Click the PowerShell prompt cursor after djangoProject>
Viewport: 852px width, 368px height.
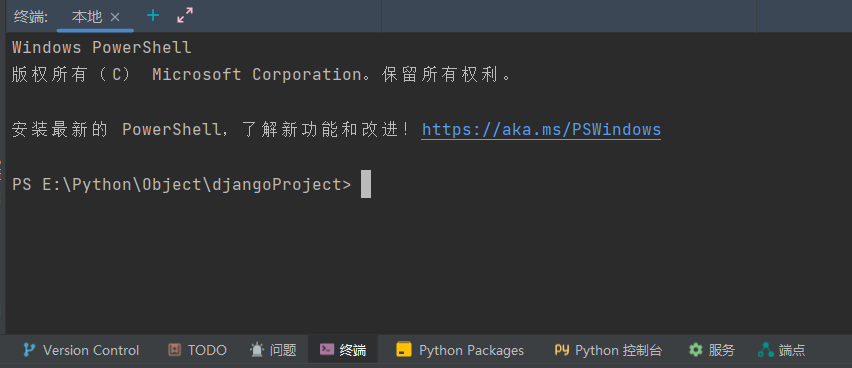[x=366, y=184]
